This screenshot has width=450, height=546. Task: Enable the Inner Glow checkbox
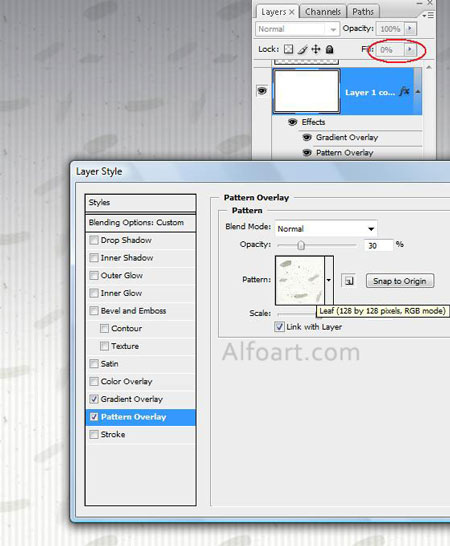click(x=94, y=293)
